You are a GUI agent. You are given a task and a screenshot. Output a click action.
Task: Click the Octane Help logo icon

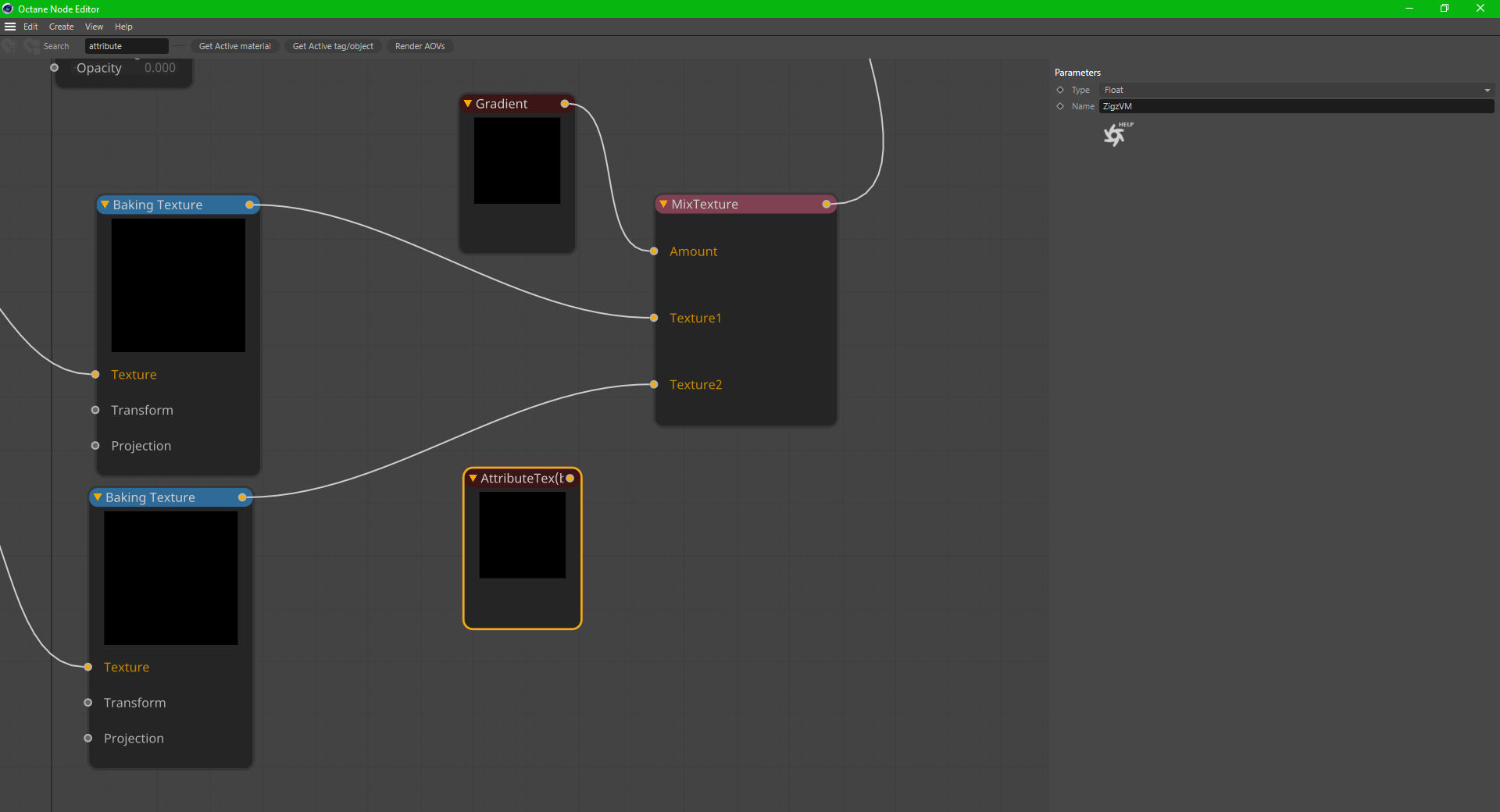click(1115, 135)
